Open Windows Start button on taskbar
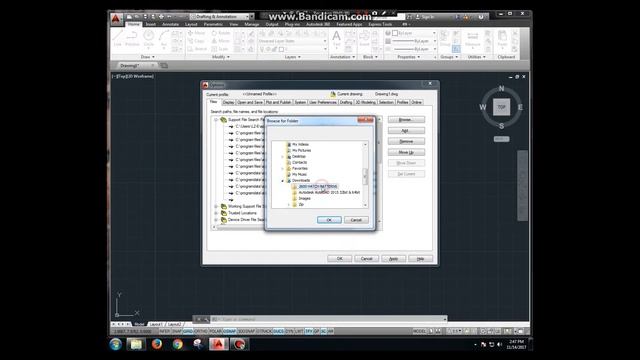Screen dimensions: 640x360 (116, 344)
